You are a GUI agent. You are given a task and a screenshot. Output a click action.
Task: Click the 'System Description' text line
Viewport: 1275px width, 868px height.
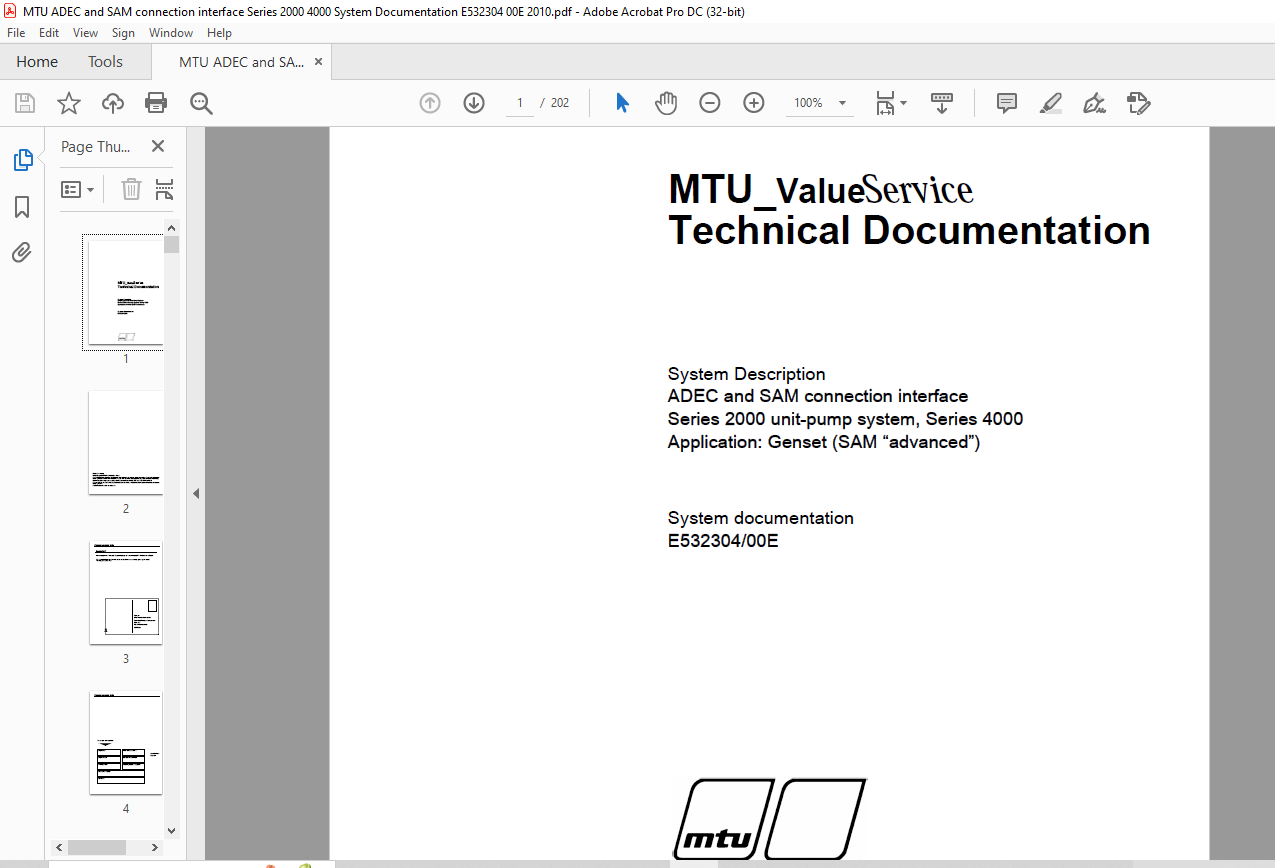pos(747,374)
